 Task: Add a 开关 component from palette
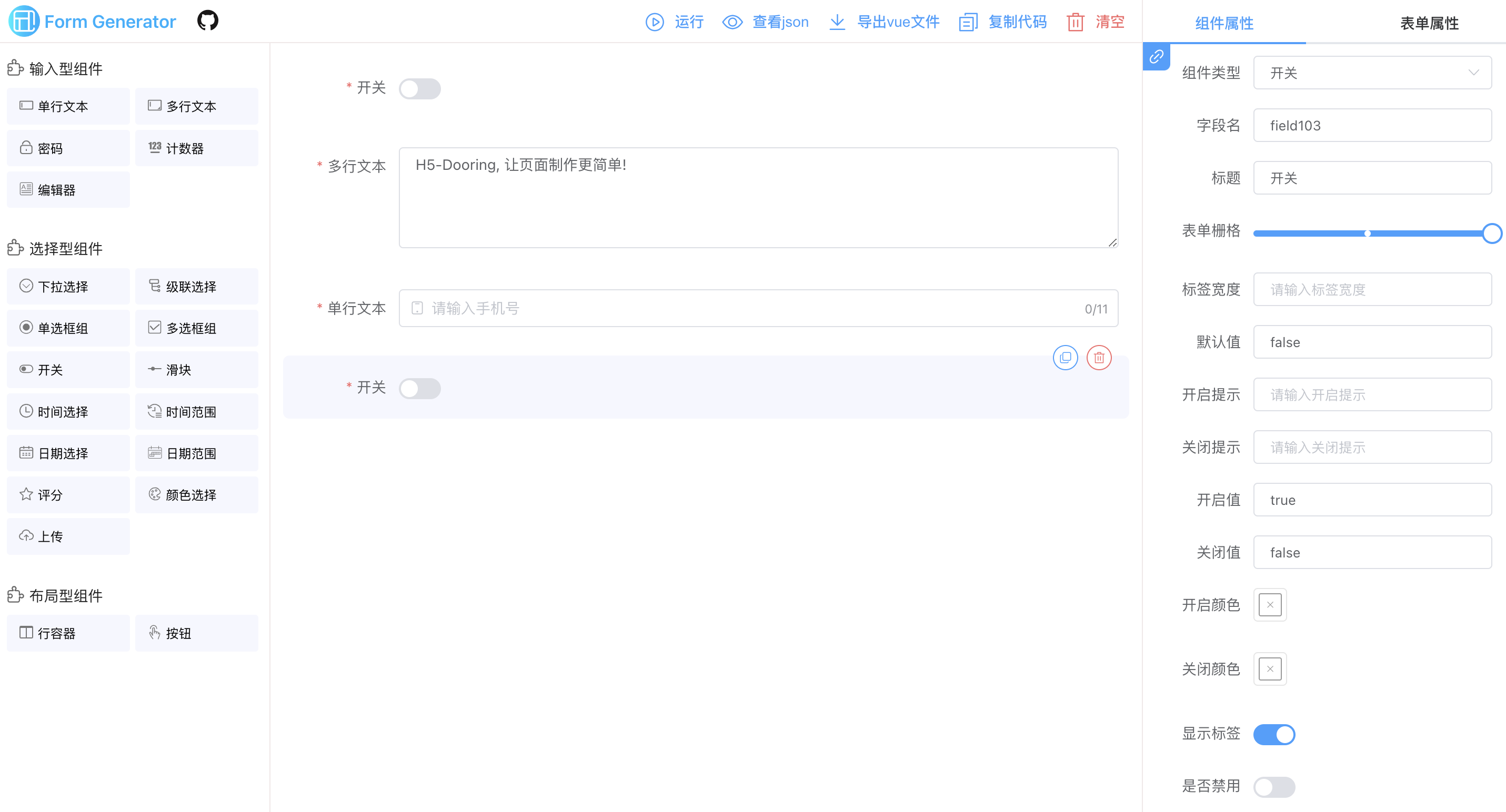[x=68, y=369]
